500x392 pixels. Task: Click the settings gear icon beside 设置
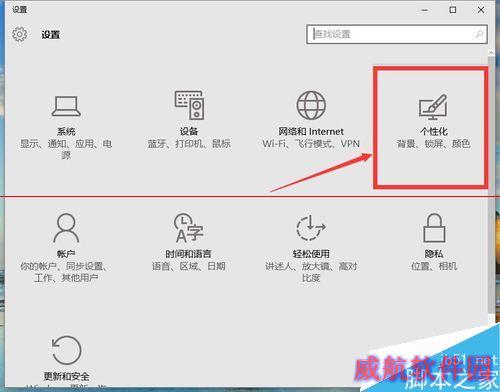tap(20, 34)
